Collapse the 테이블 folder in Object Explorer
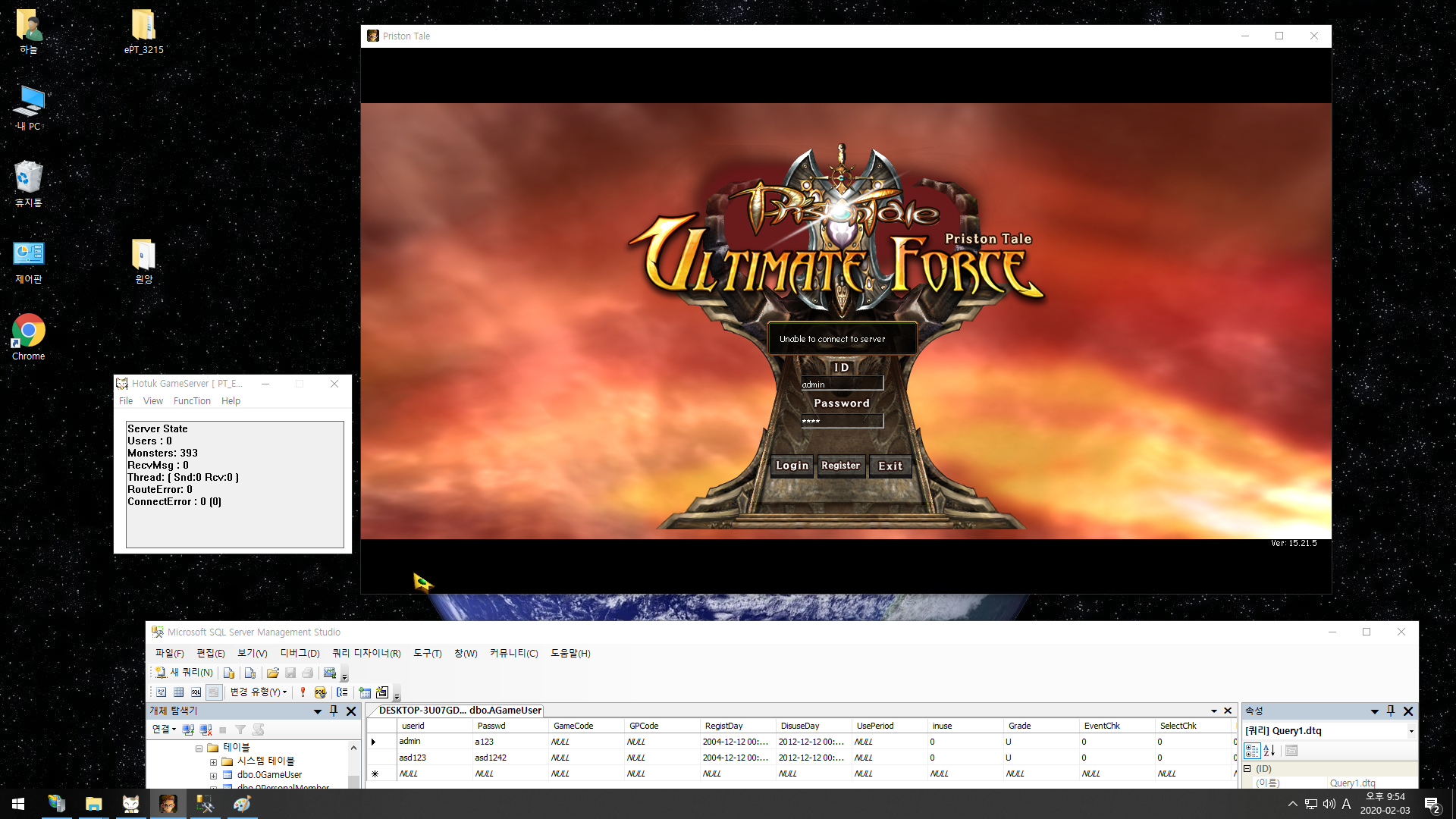 [199, 748]
